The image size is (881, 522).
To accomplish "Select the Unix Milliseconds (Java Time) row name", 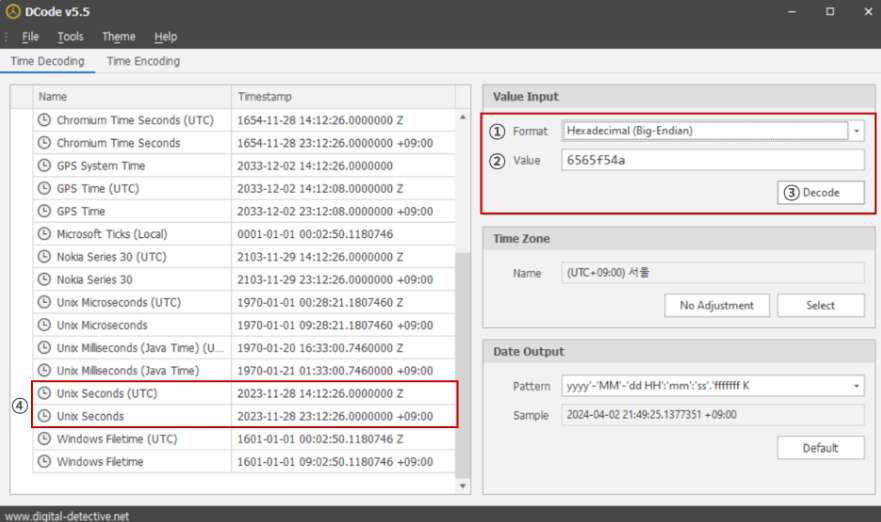I will click(128, 370).
